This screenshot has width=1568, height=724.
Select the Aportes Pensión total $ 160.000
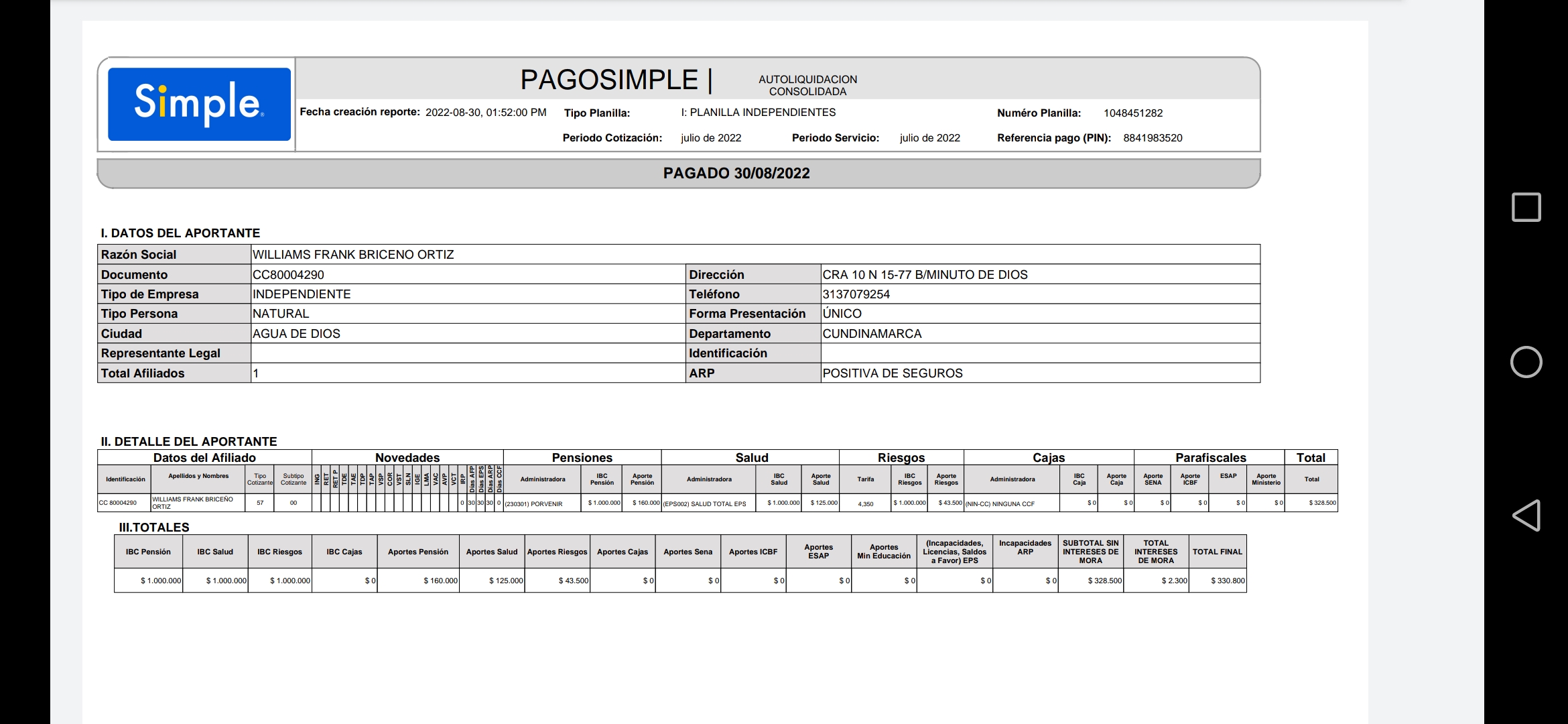pos(440,581)
